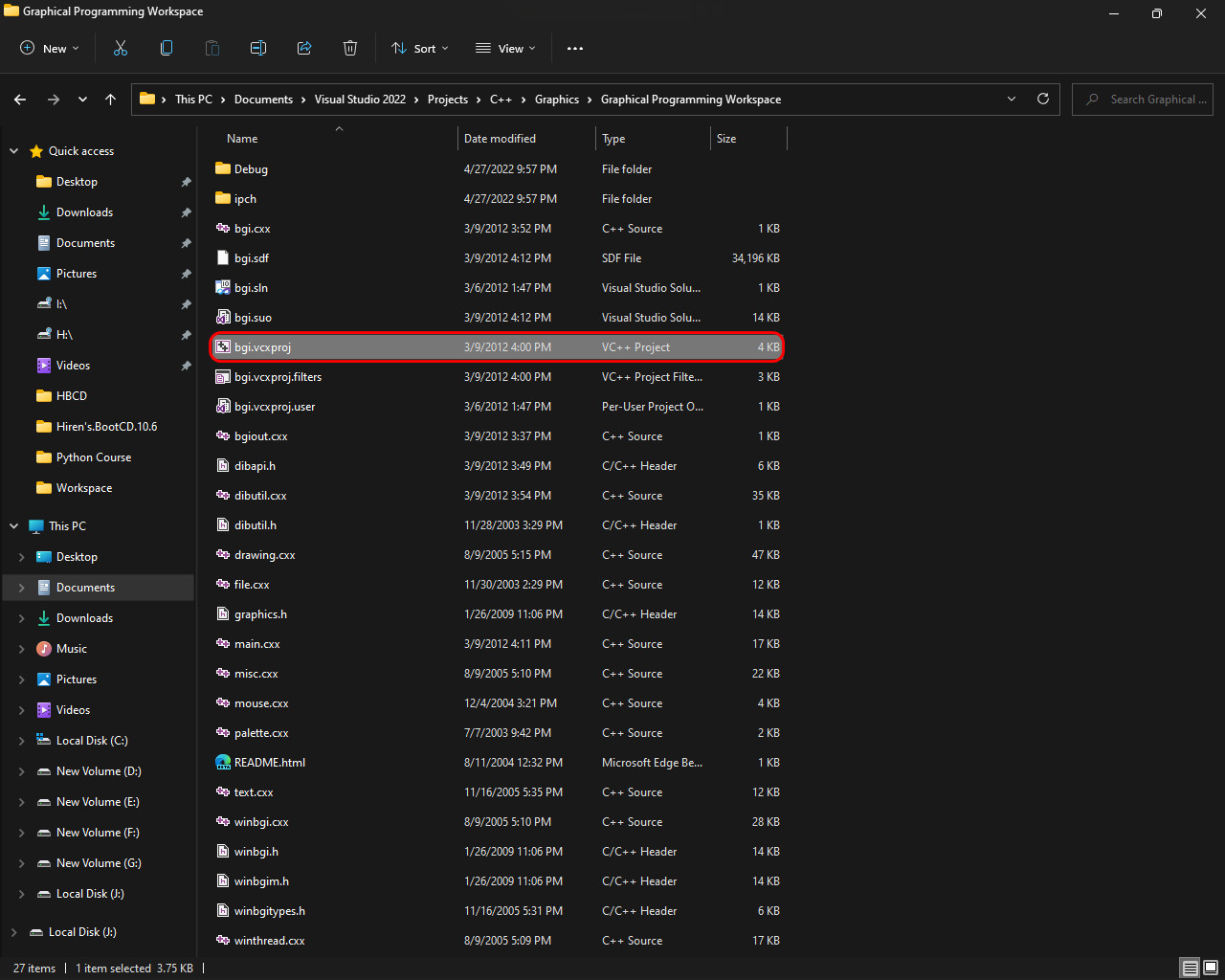Viewport: 1225px width, 980px height.
Task: Select the palette.cxx file
Action: click(497, 733)
